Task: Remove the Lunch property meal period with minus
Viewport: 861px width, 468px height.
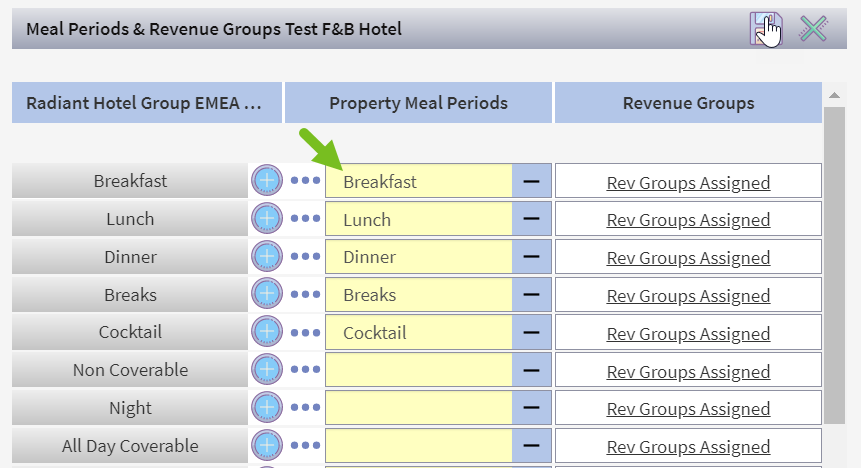Action: (x=532, y=219)
